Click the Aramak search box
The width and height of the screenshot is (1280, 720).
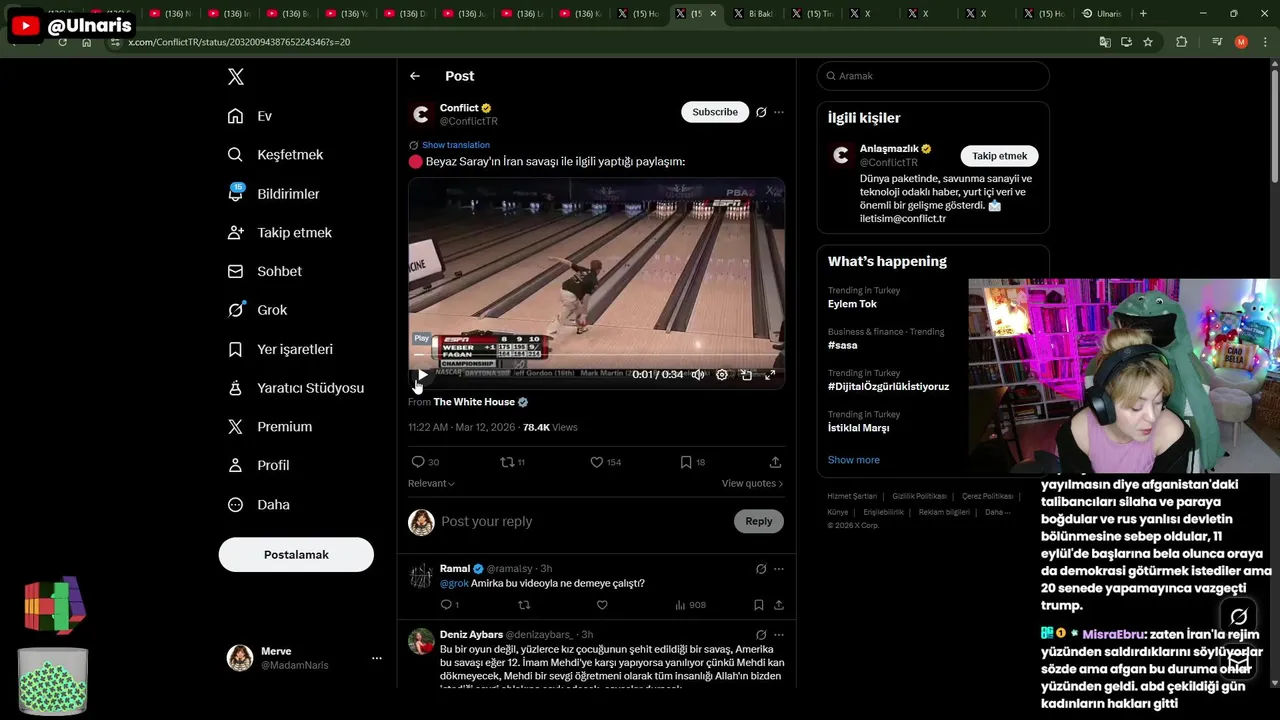click(933, 76)
